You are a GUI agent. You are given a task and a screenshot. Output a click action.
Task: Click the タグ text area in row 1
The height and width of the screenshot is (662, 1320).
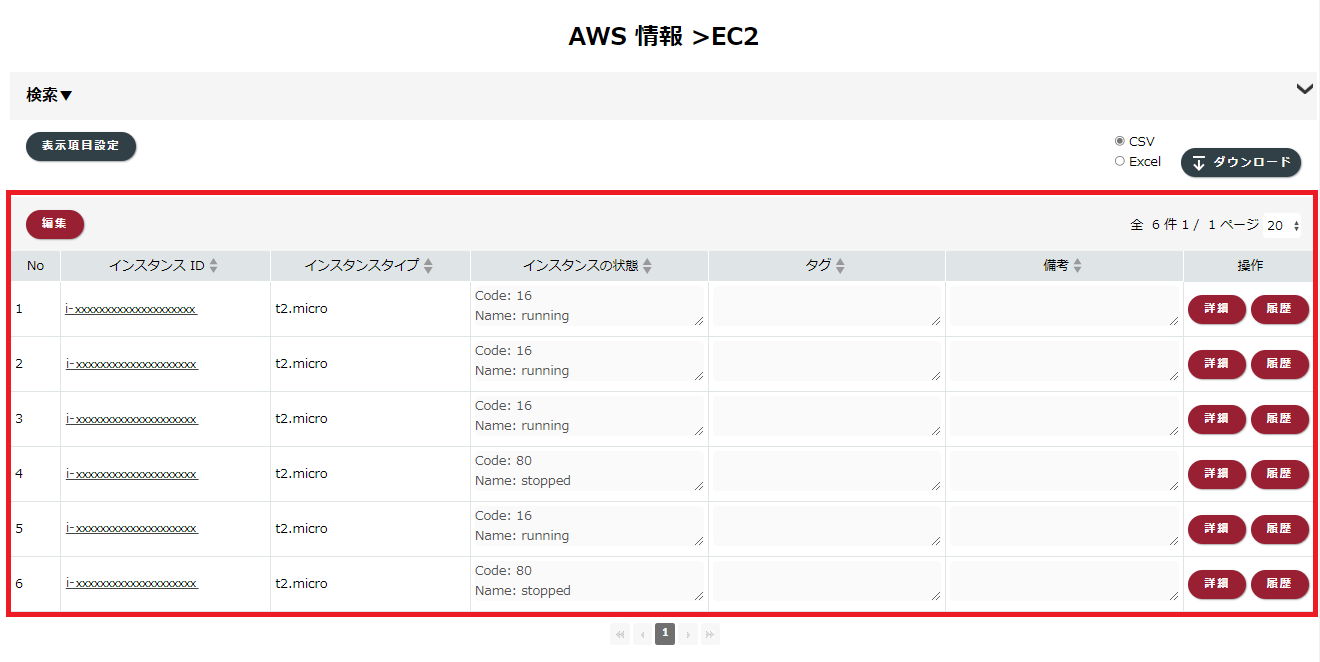click(827, 306)
